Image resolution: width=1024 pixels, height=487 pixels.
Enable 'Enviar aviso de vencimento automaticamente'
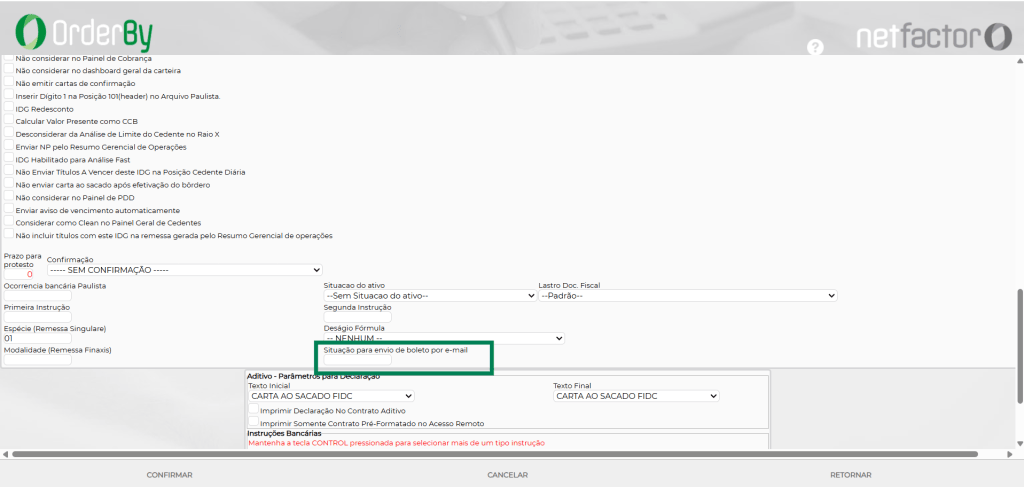8,210
